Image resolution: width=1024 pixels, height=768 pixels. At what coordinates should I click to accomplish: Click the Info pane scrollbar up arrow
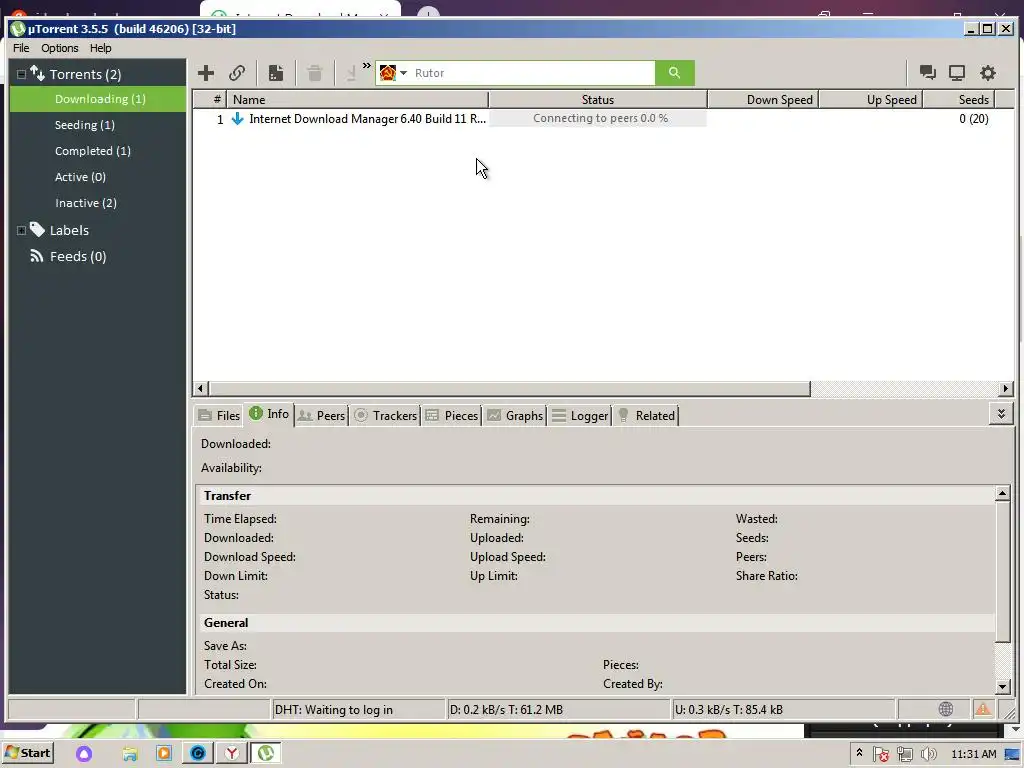tap(1002, 493)
